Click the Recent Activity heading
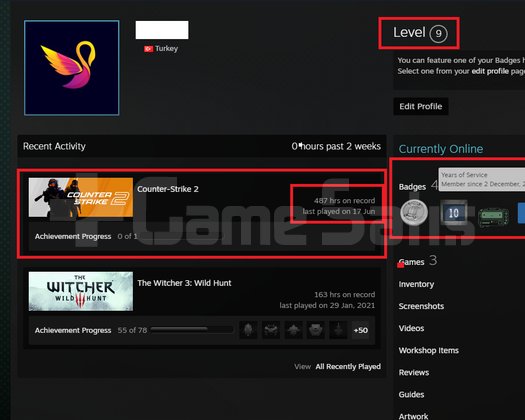This screenshot has width=525, height=420. point(54,146)
